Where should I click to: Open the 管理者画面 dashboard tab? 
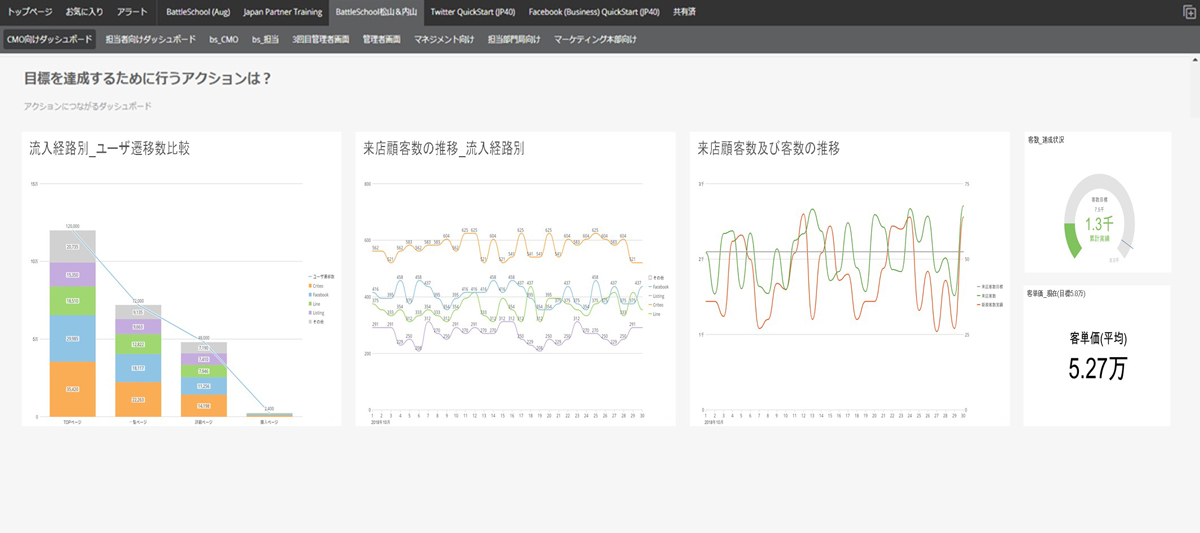(x=381, y=40)
